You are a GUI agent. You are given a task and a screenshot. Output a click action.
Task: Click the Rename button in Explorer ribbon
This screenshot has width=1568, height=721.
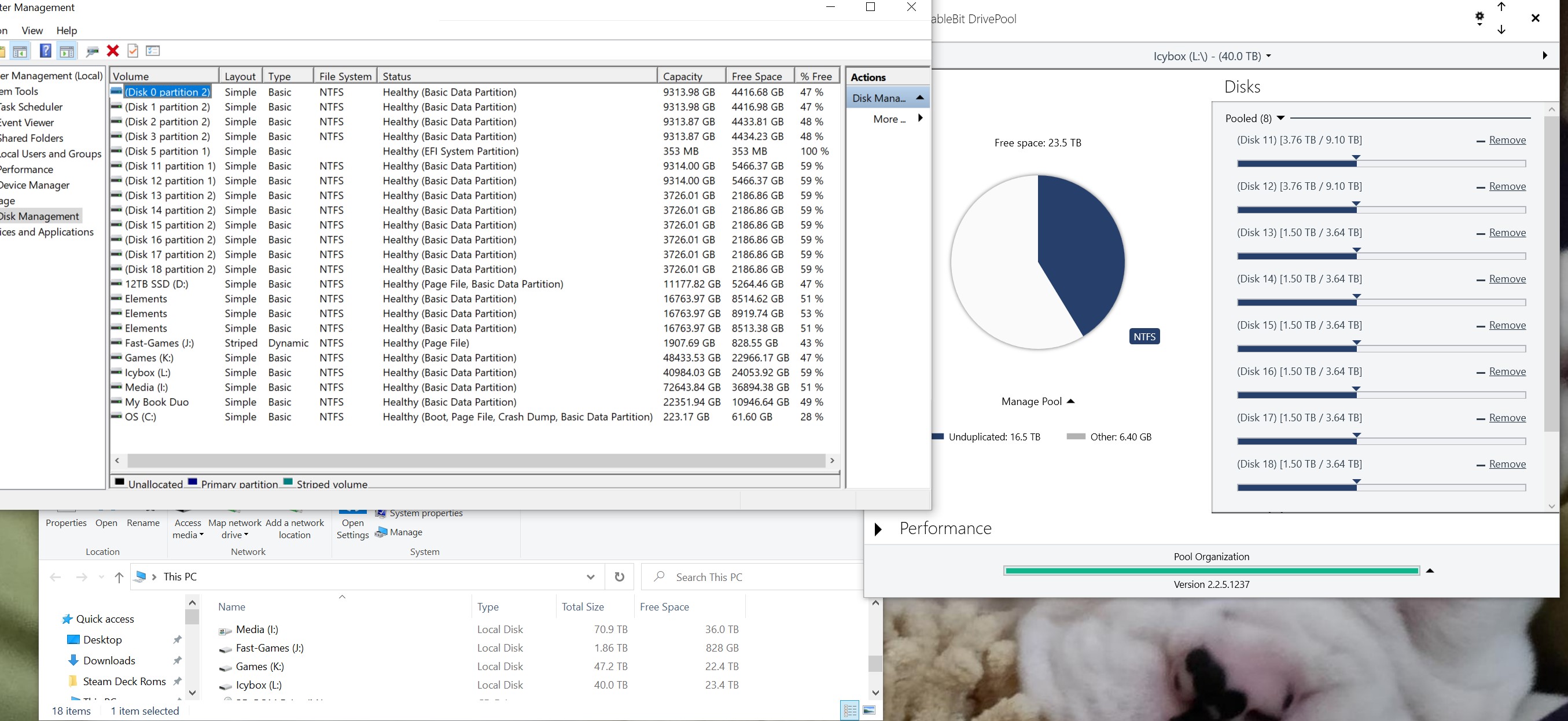[143, 523]
